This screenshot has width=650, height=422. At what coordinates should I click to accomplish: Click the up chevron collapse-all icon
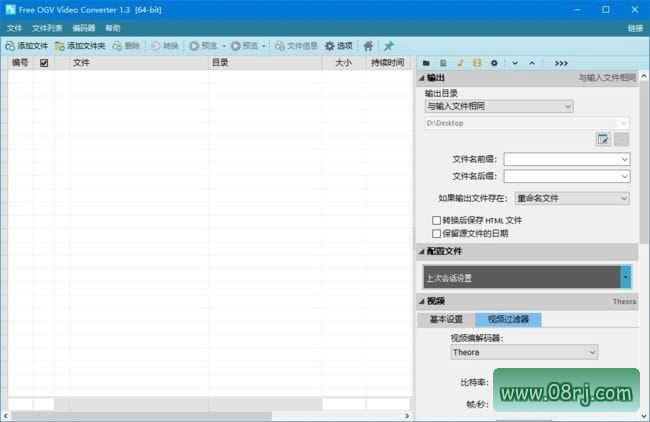[532, 63]
